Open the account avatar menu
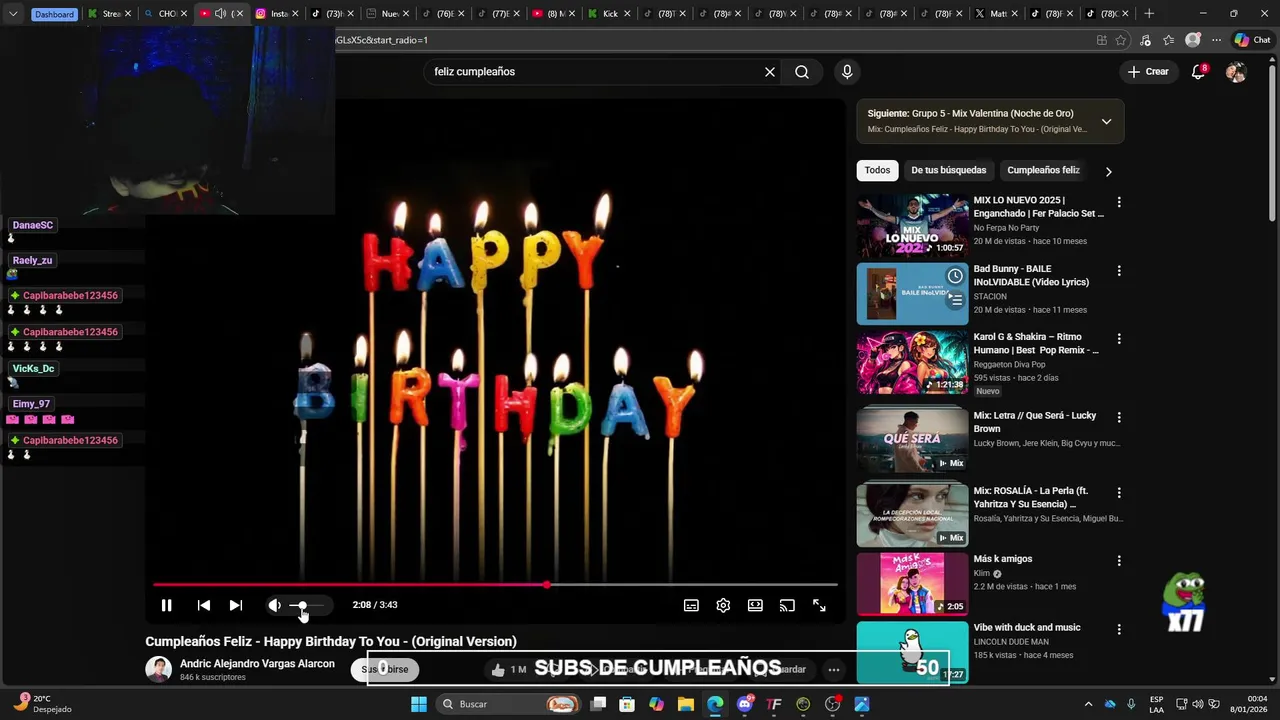The width and height of the screenshot is (1280, 720). (x=1236, y=72)
